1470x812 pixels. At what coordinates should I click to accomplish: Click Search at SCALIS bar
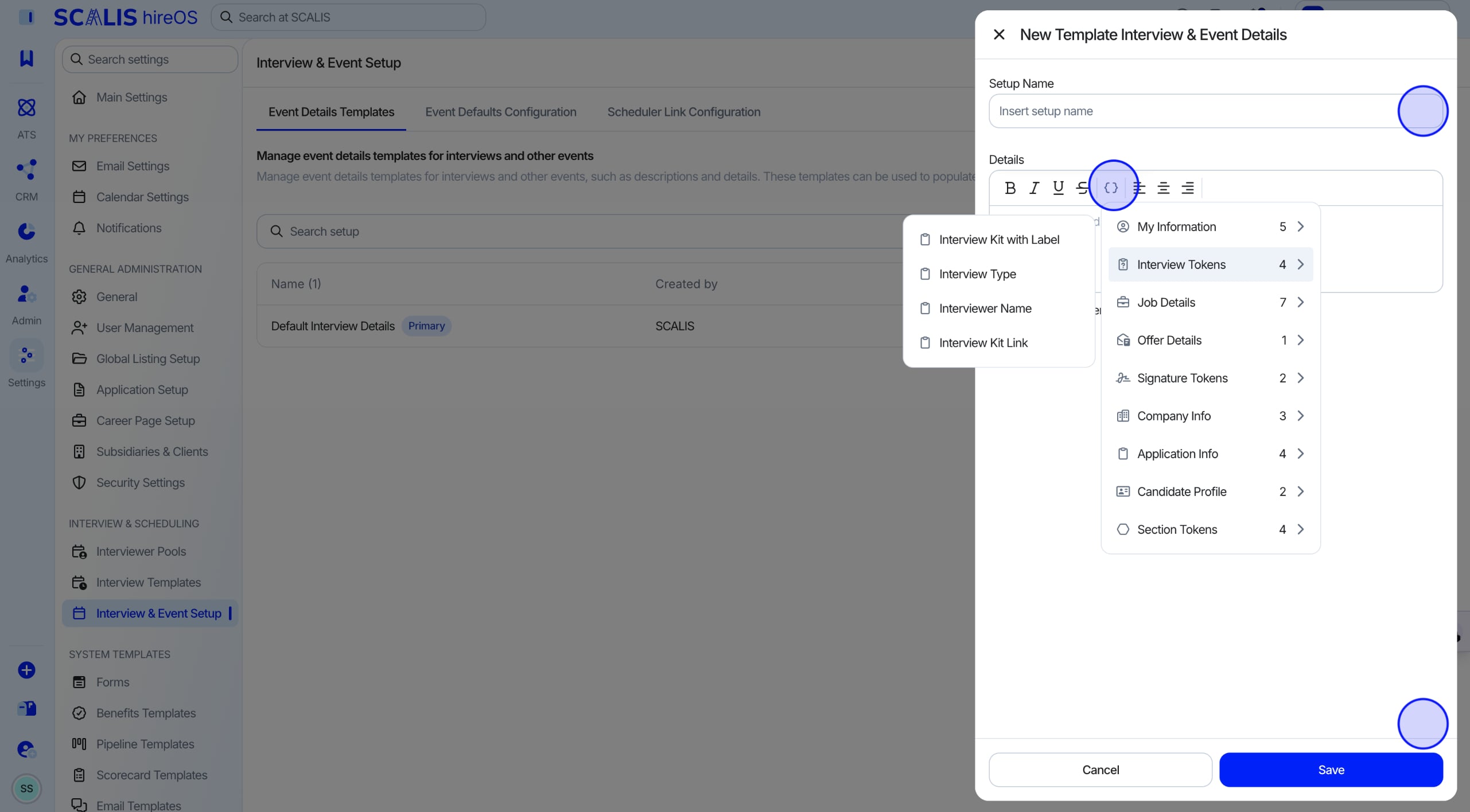pyautogui.click(x=348, y=17)
